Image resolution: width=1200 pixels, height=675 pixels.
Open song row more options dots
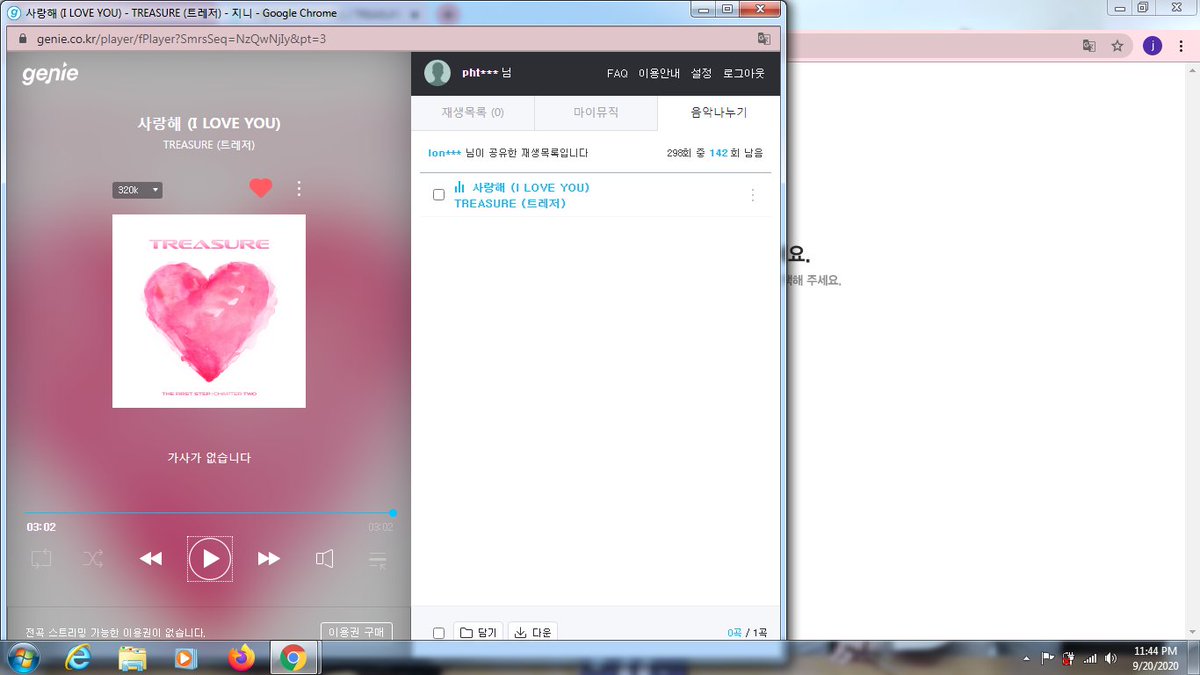753,195
